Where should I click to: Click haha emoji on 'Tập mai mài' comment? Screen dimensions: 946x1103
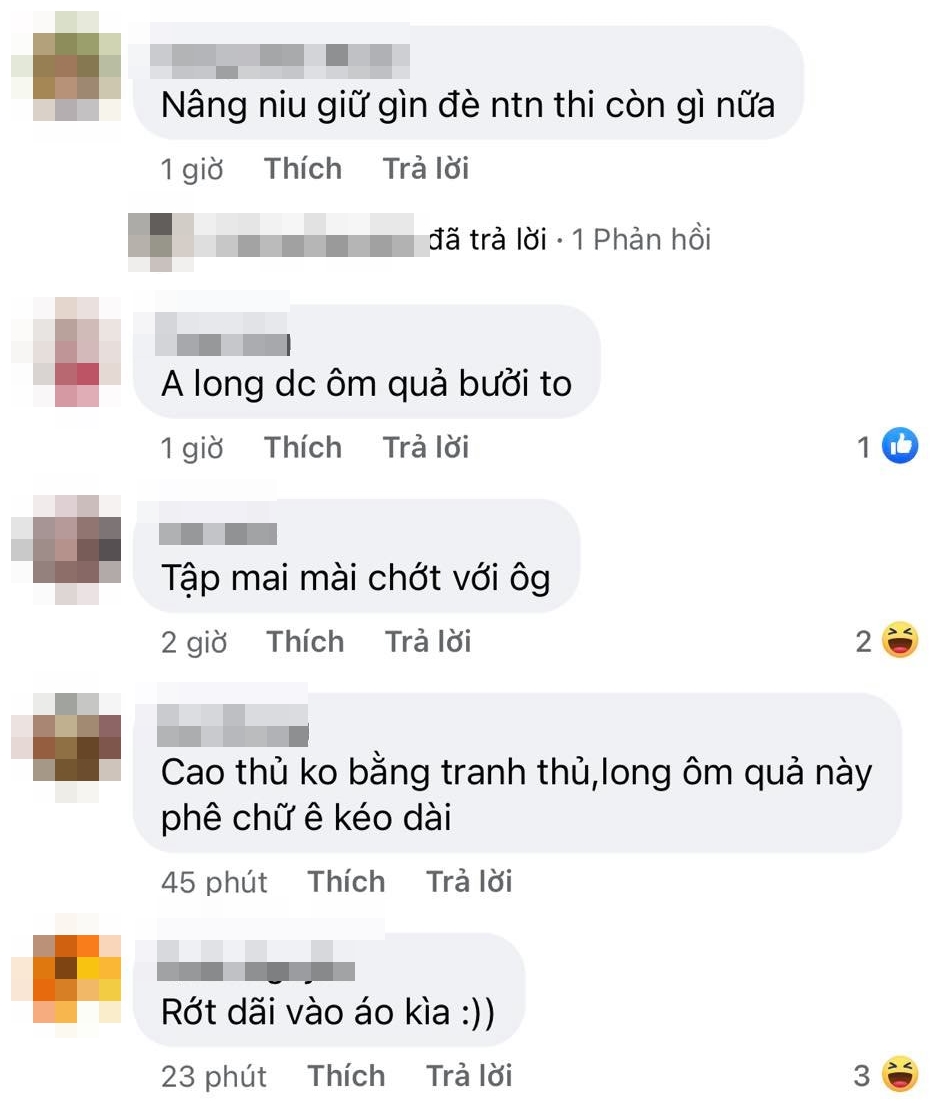pyautogui.click(x=900, y=640)
